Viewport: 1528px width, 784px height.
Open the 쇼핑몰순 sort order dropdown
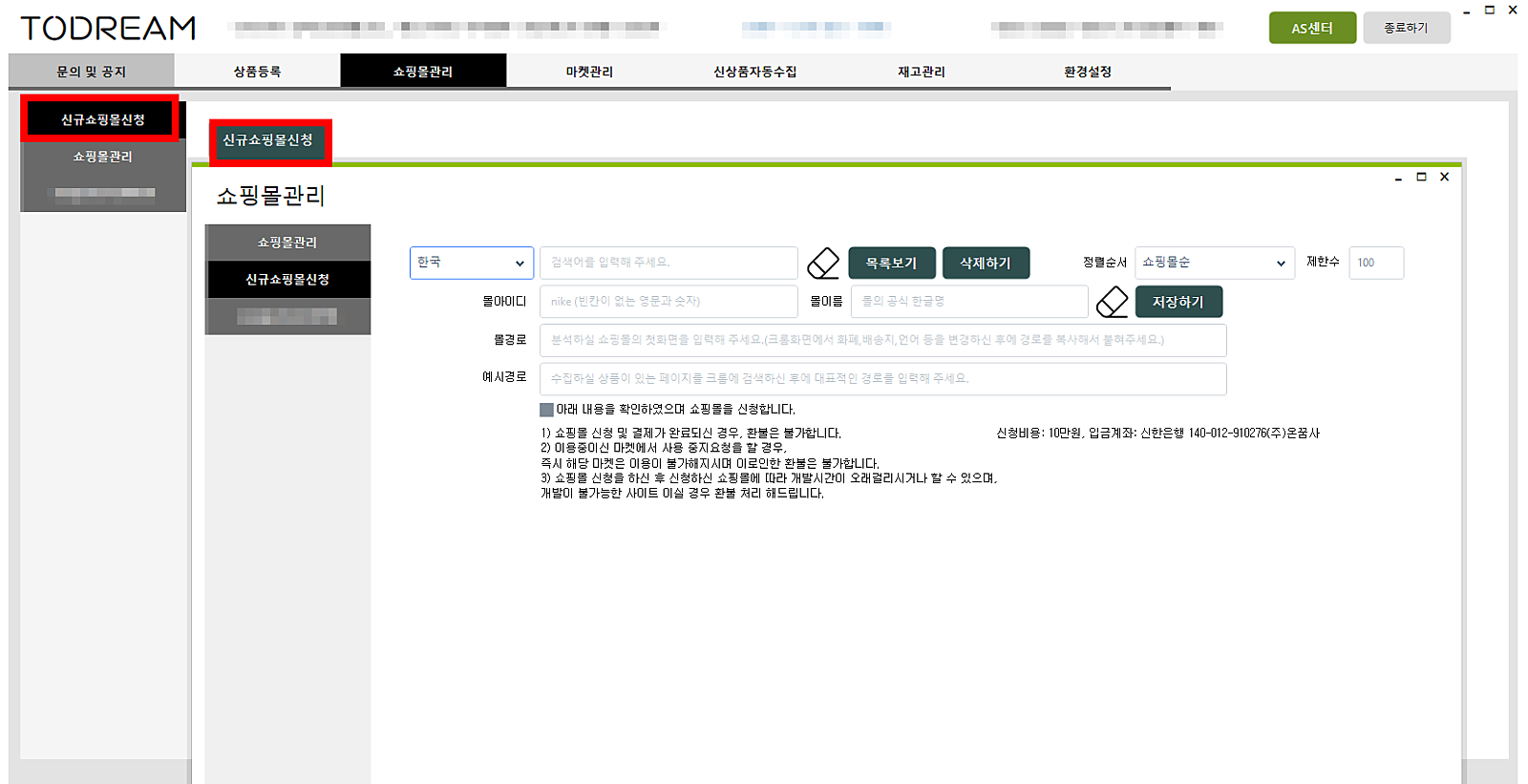click(1215, 263)
